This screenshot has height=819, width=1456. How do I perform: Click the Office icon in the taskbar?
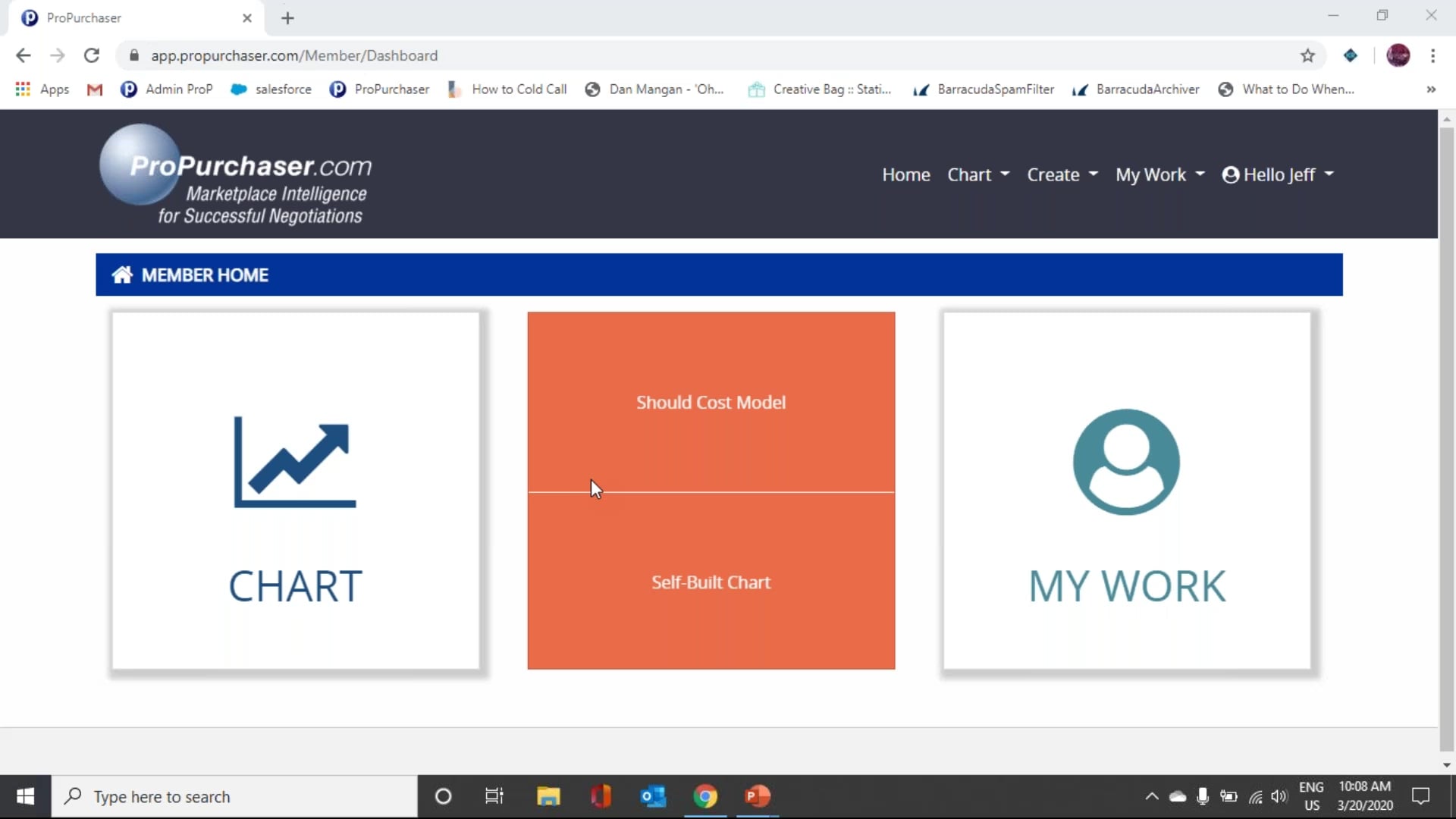click(601, 796)
